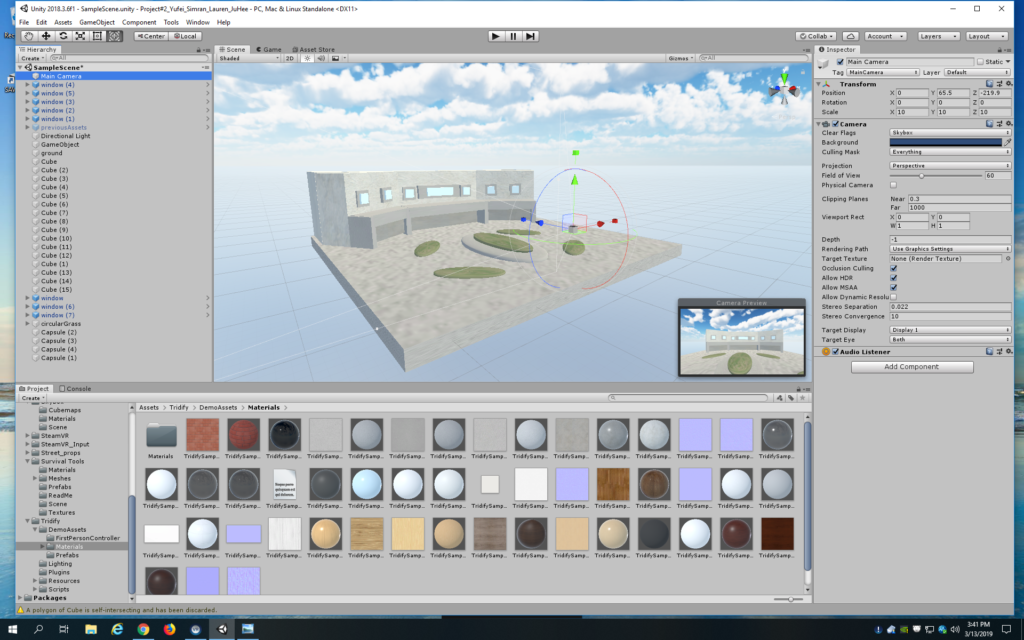Screen dimensions: 1024x640
Task: Open the Audio Listener gear settings icon
Action: click(x=1009, y=351)
